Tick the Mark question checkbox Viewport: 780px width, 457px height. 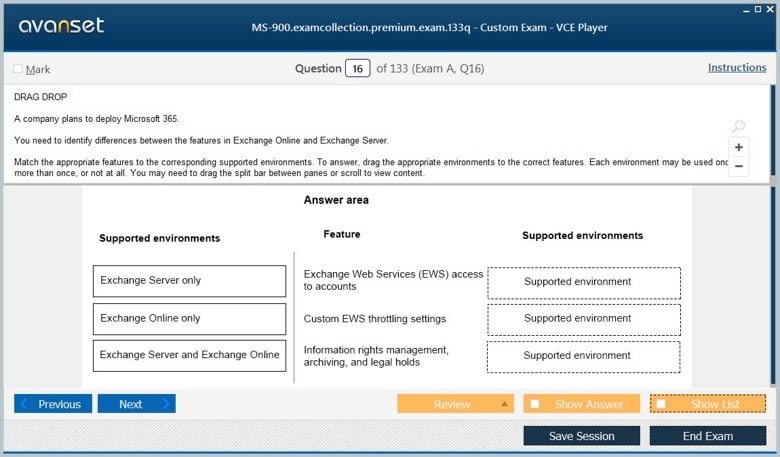[18, 69]
